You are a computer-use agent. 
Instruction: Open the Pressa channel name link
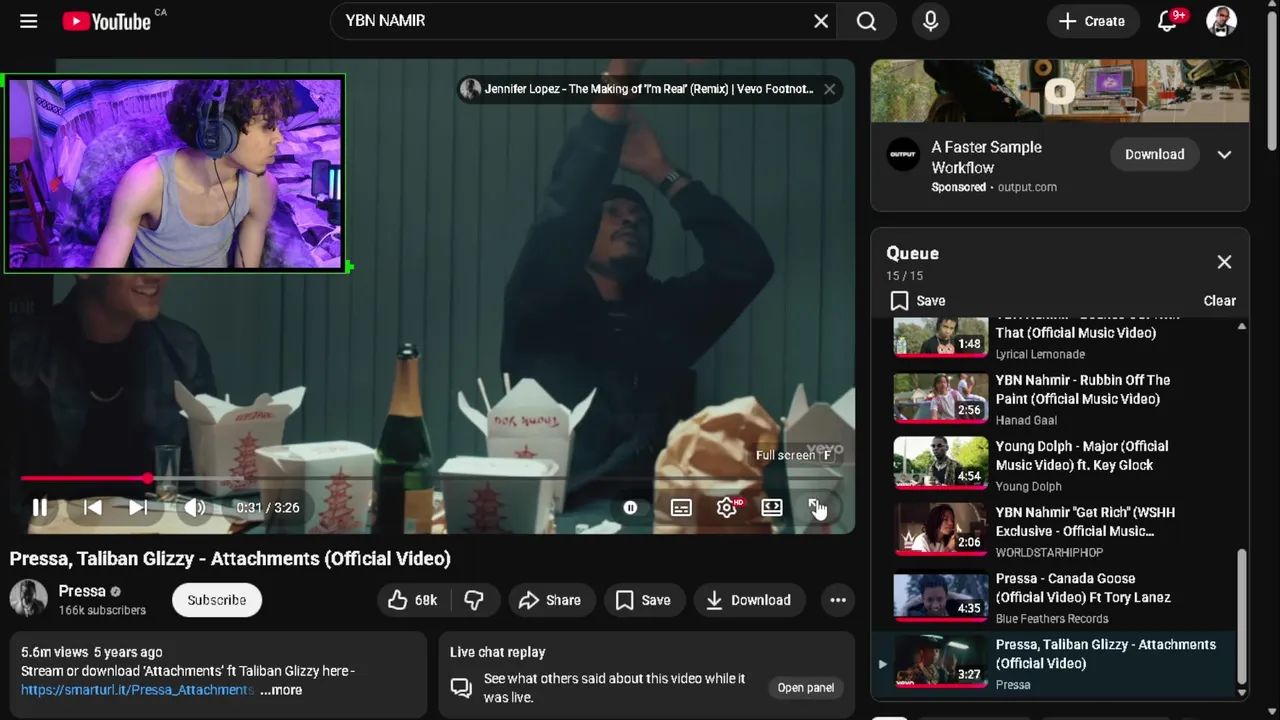click(82, 591)
